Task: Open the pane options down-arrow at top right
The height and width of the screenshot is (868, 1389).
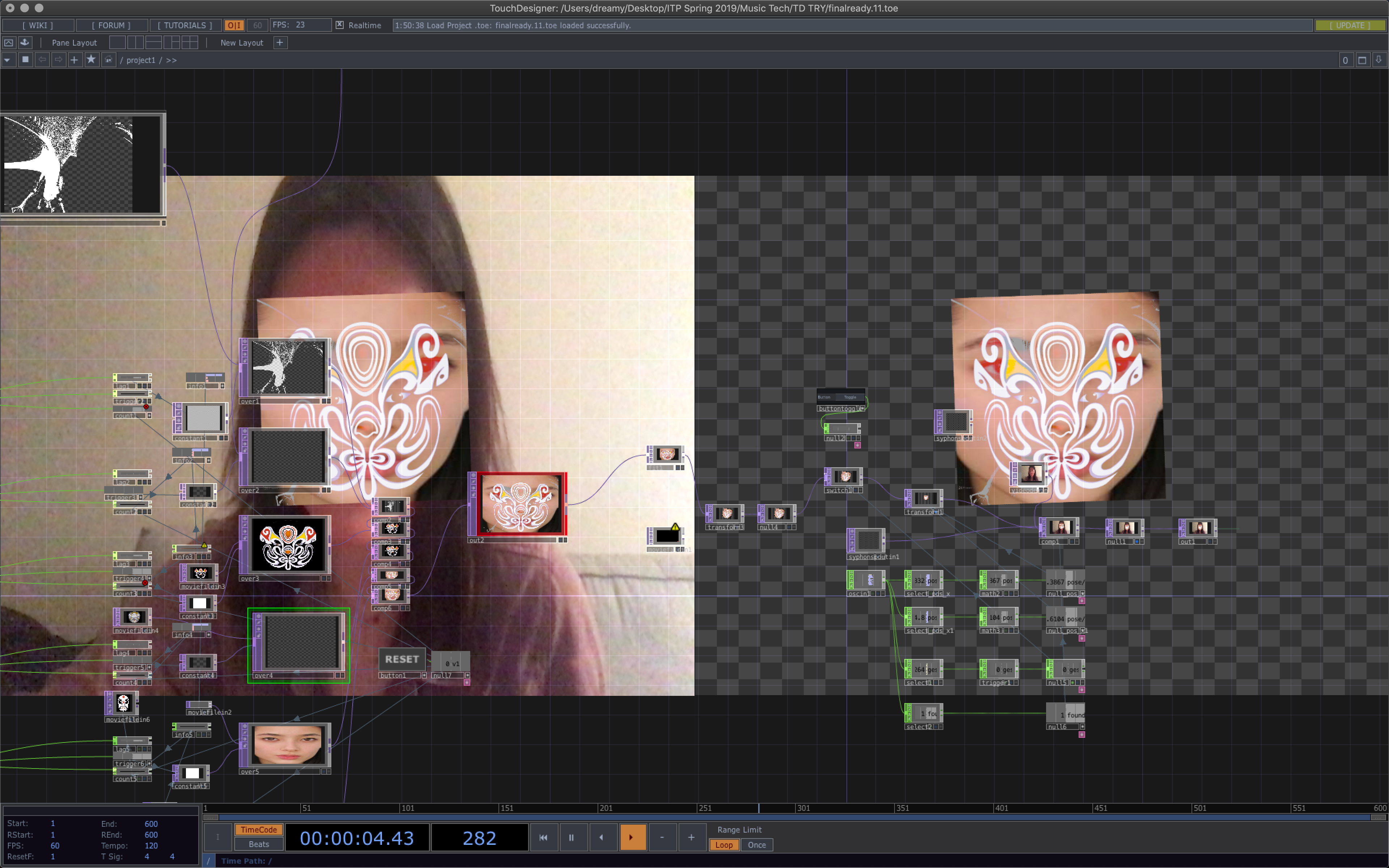Action: [1379, 60]
